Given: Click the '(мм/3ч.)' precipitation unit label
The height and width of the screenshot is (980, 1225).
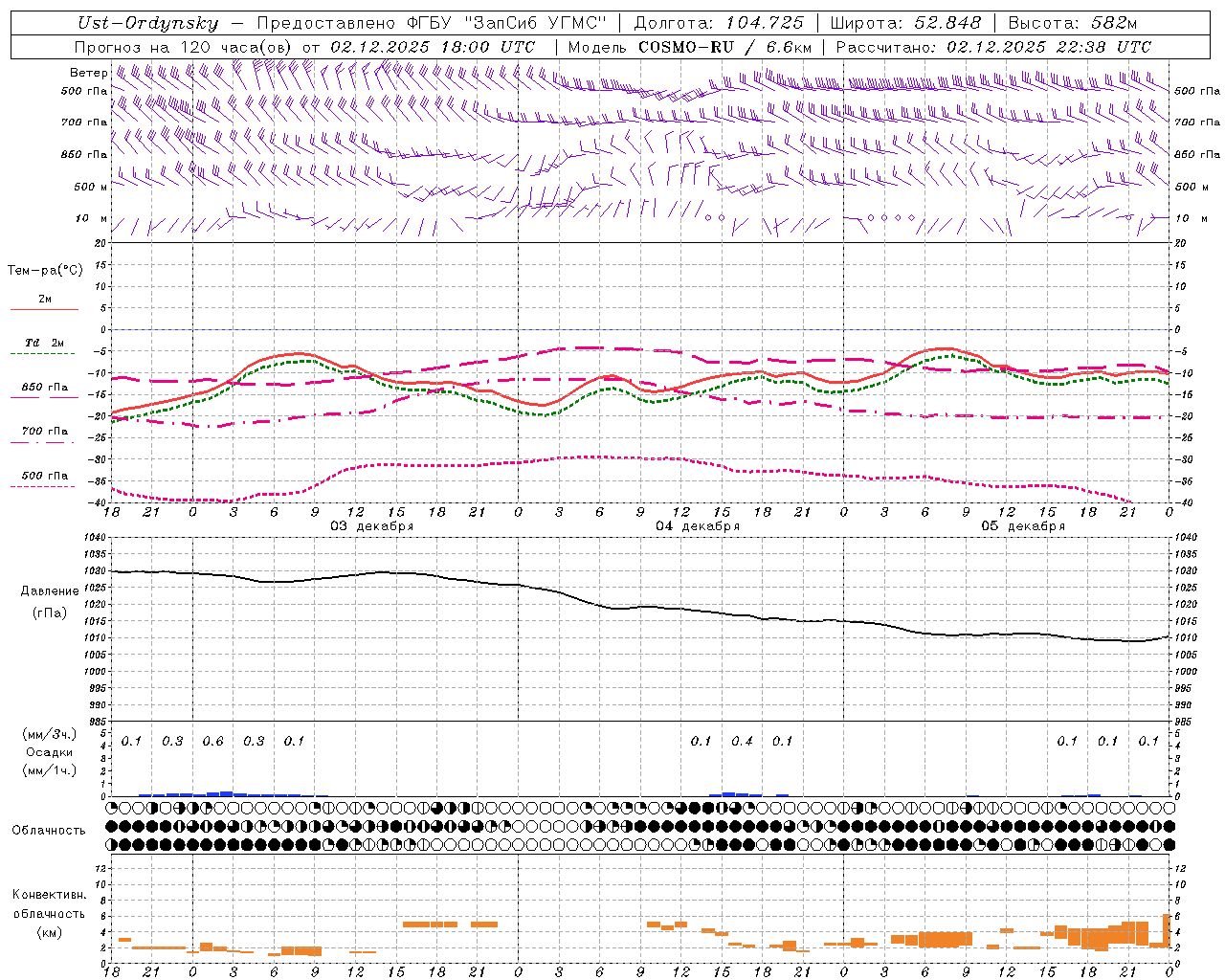Looking at the screenshot, I should [50, 734].
